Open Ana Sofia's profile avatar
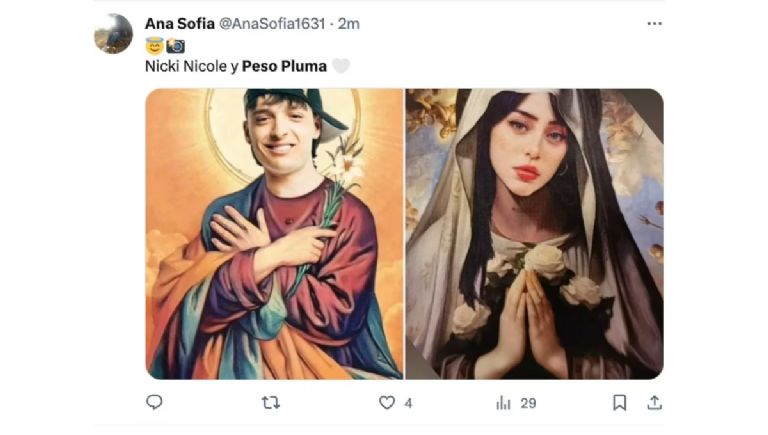 coord(113,33)
